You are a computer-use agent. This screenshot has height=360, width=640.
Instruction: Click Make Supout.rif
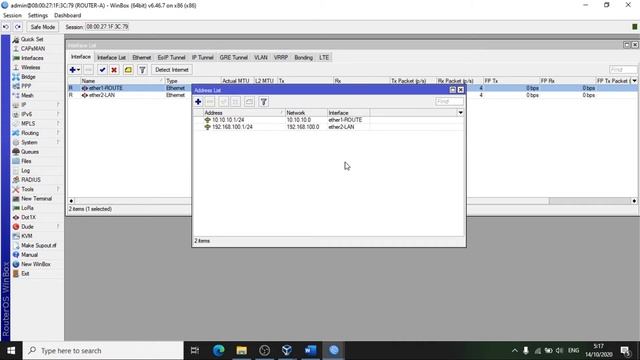pos(38,246)
